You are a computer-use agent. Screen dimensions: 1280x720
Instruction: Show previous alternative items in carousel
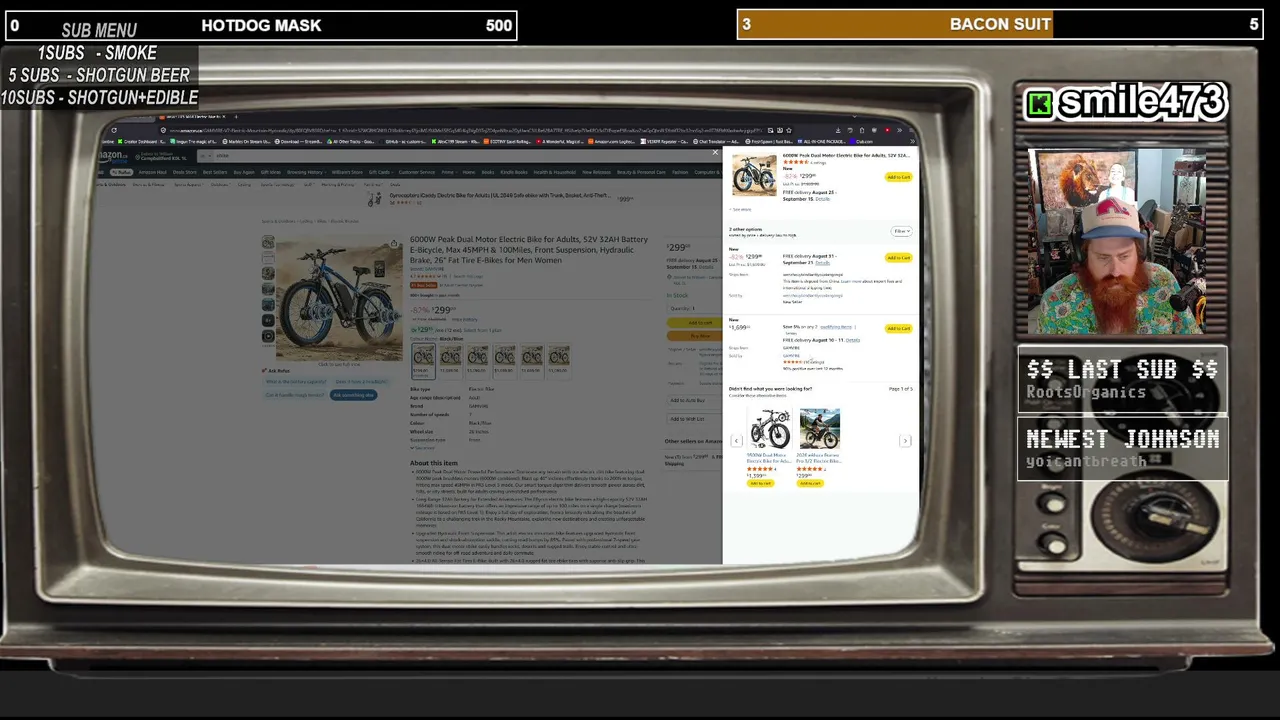click(736, 441)
